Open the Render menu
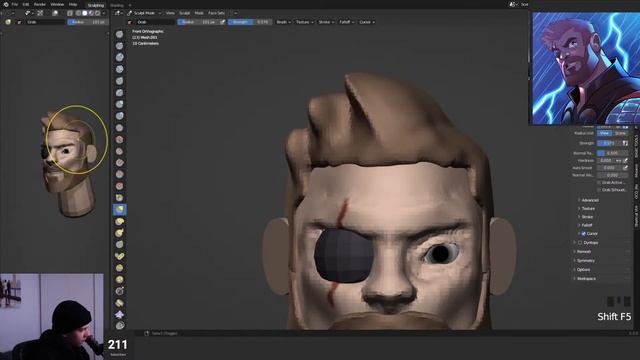Screen dimensions: 640x360 40,4
